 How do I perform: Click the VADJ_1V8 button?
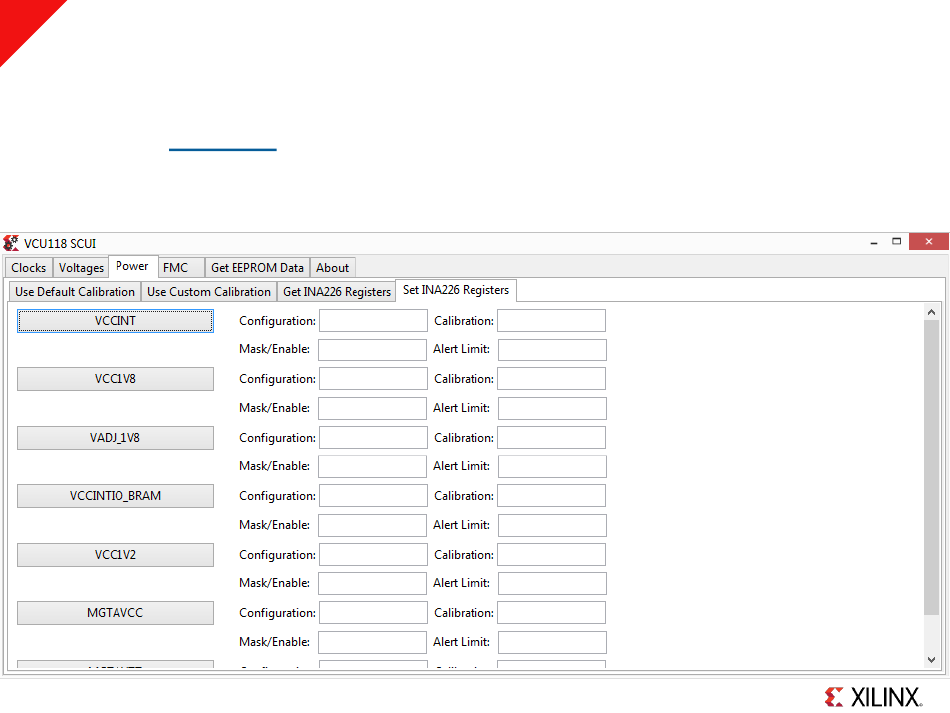click(115, 437)
